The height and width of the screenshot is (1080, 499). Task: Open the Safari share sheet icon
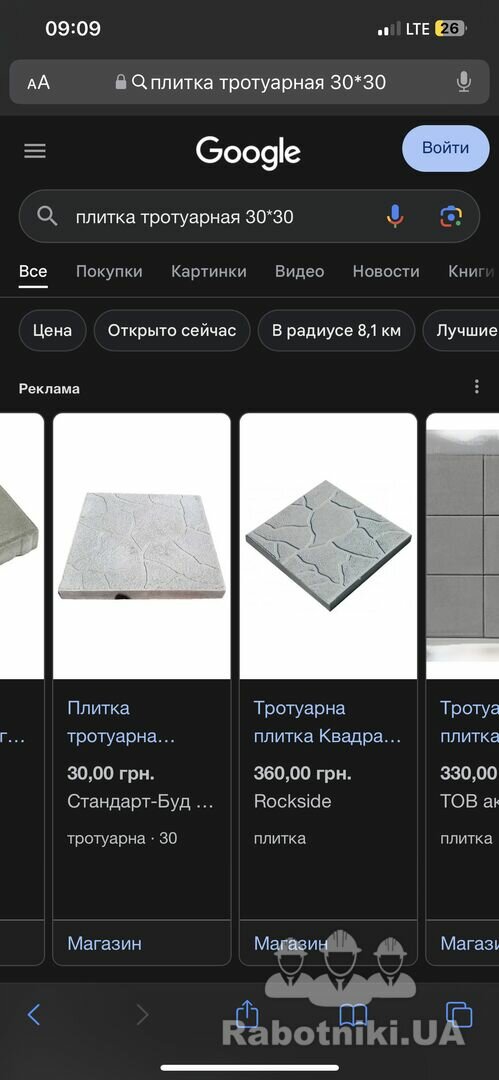pos(247,1012)
